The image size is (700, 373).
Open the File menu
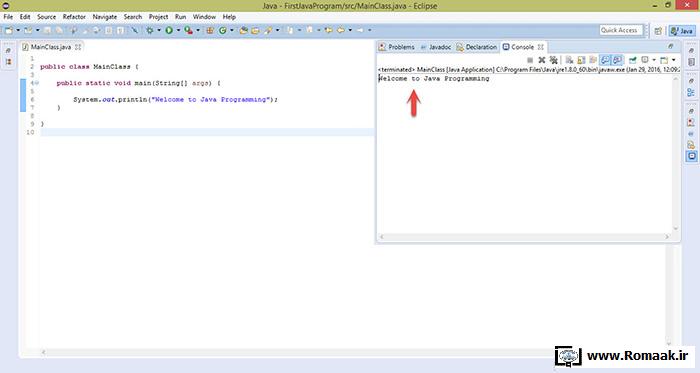8,17
